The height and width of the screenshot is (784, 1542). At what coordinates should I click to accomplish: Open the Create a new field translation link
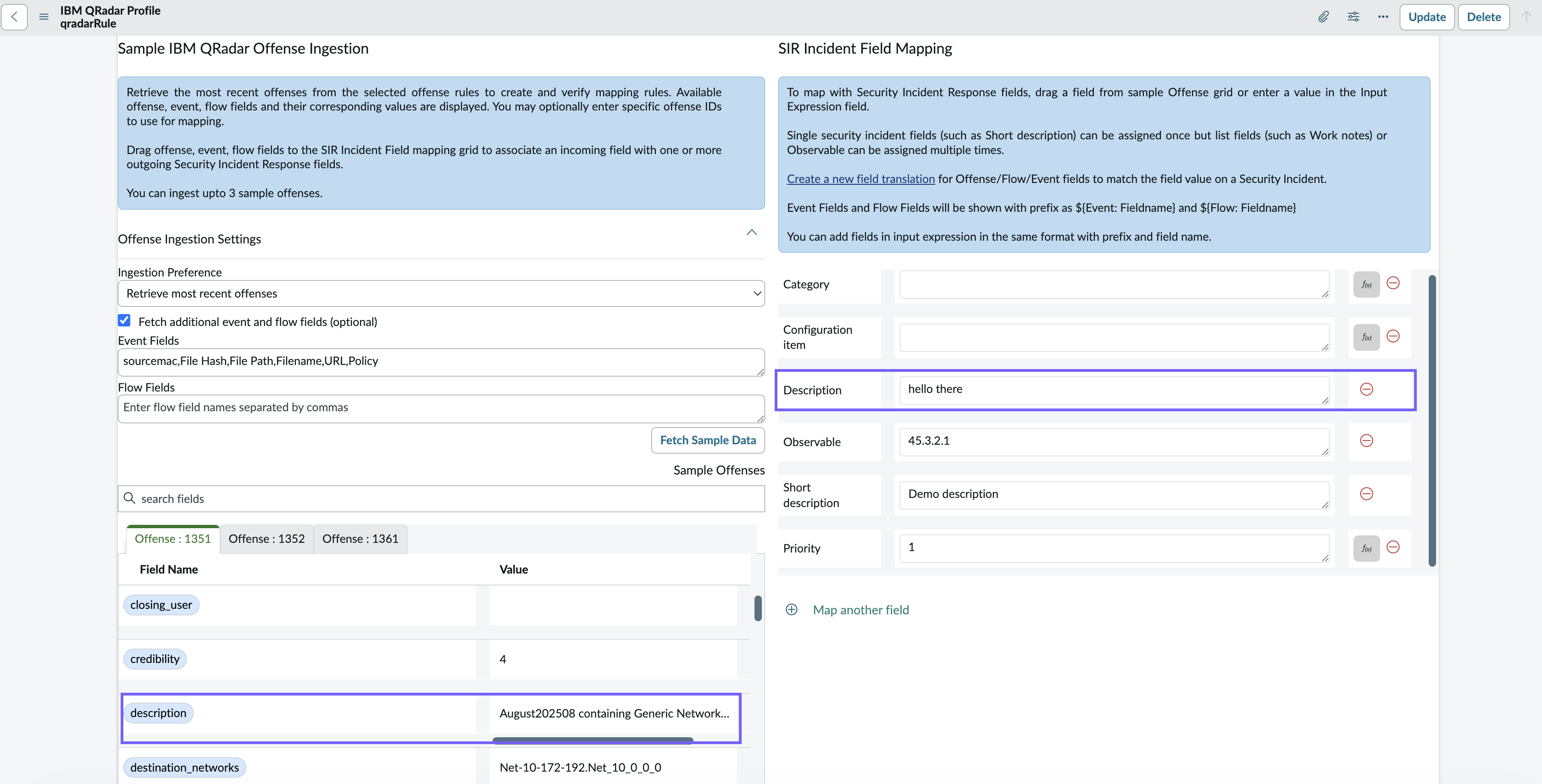click(860, 178)
